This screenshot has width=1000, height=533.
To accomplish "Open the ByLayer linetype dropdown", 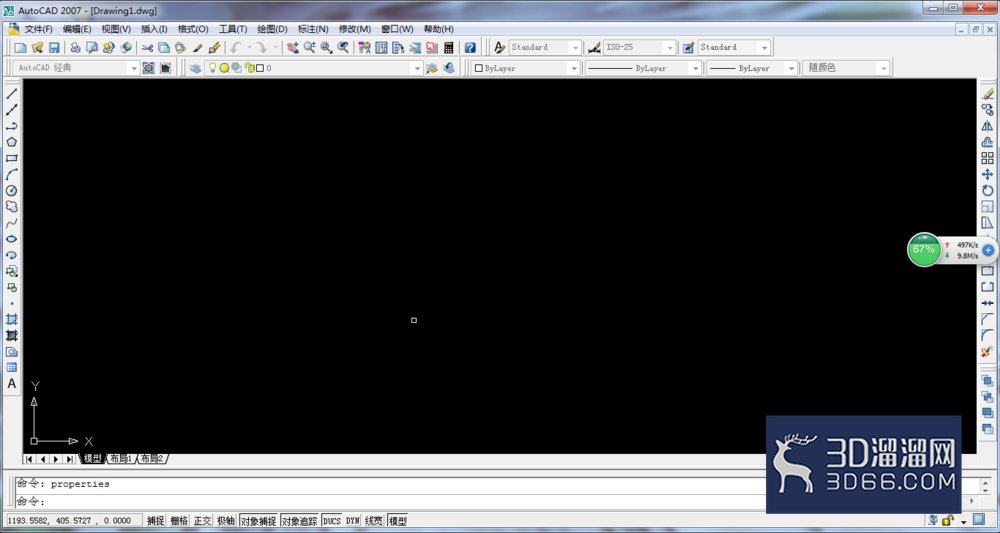I will pos(695,68).
